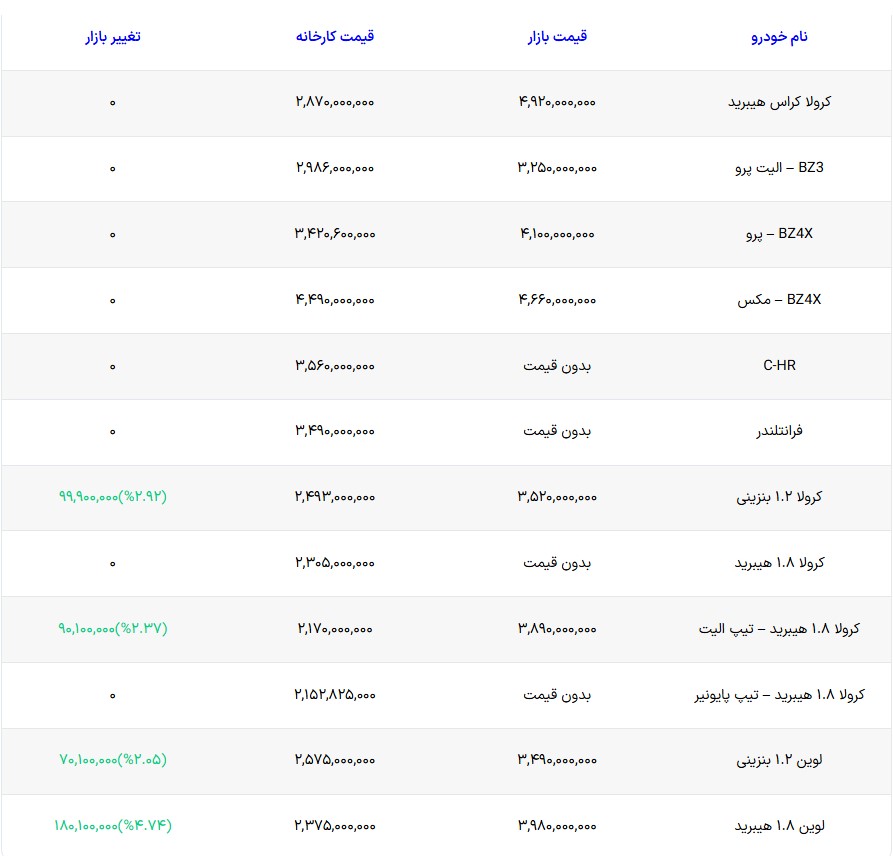893x856 pixels.
Task: Click market price of کرولا کراس هیبرید
Action: (x=557, y=102)
